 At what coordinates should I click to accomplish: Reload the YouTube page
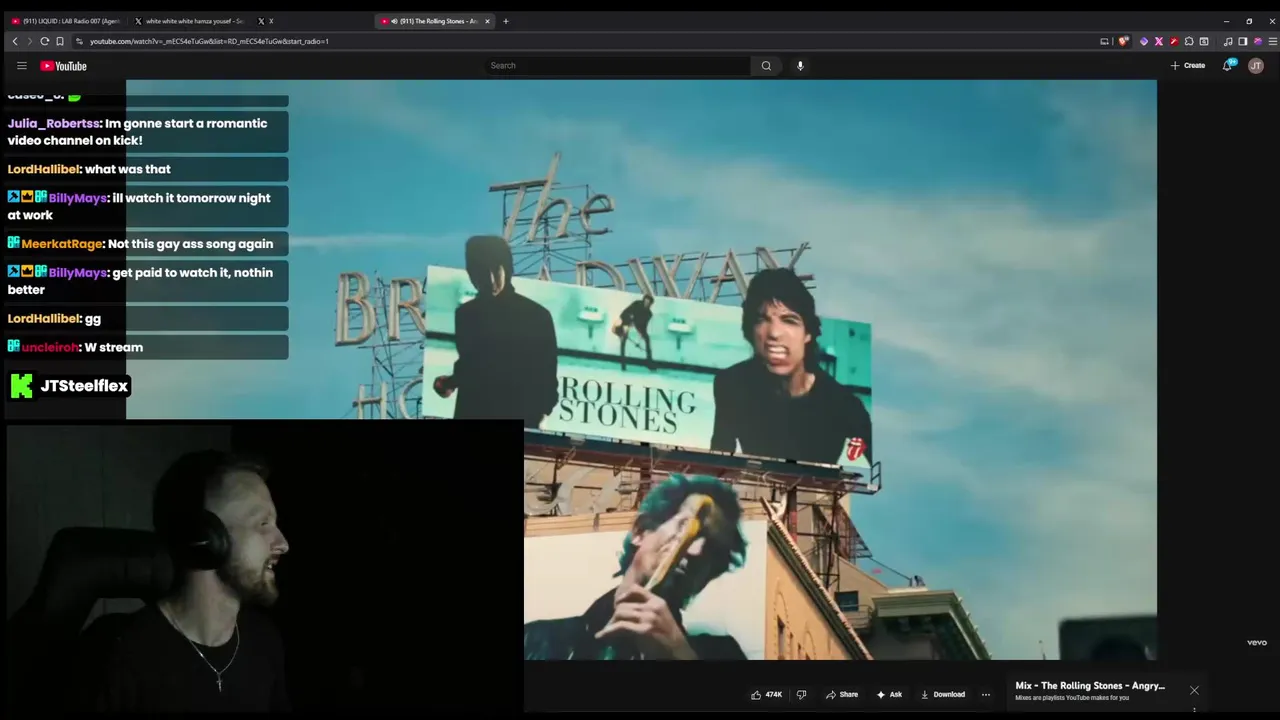(x=45, y=41)
